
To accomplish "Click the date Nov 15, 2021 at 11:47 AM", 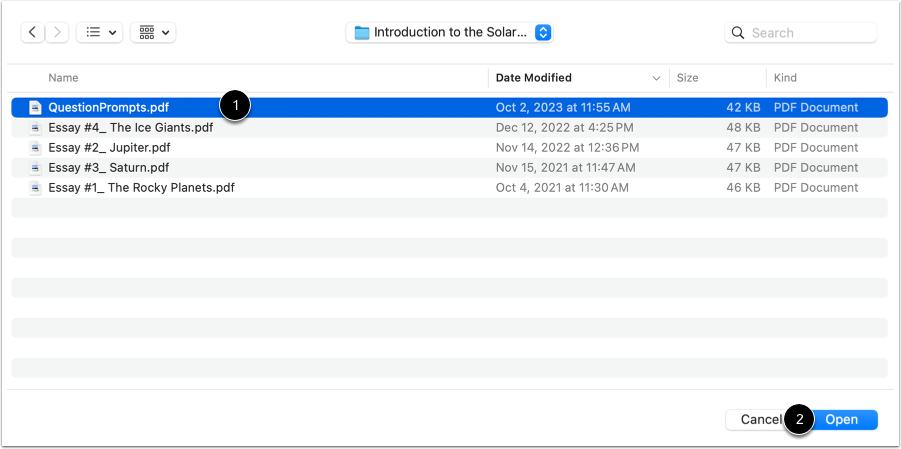I will (x=565, y=168).
